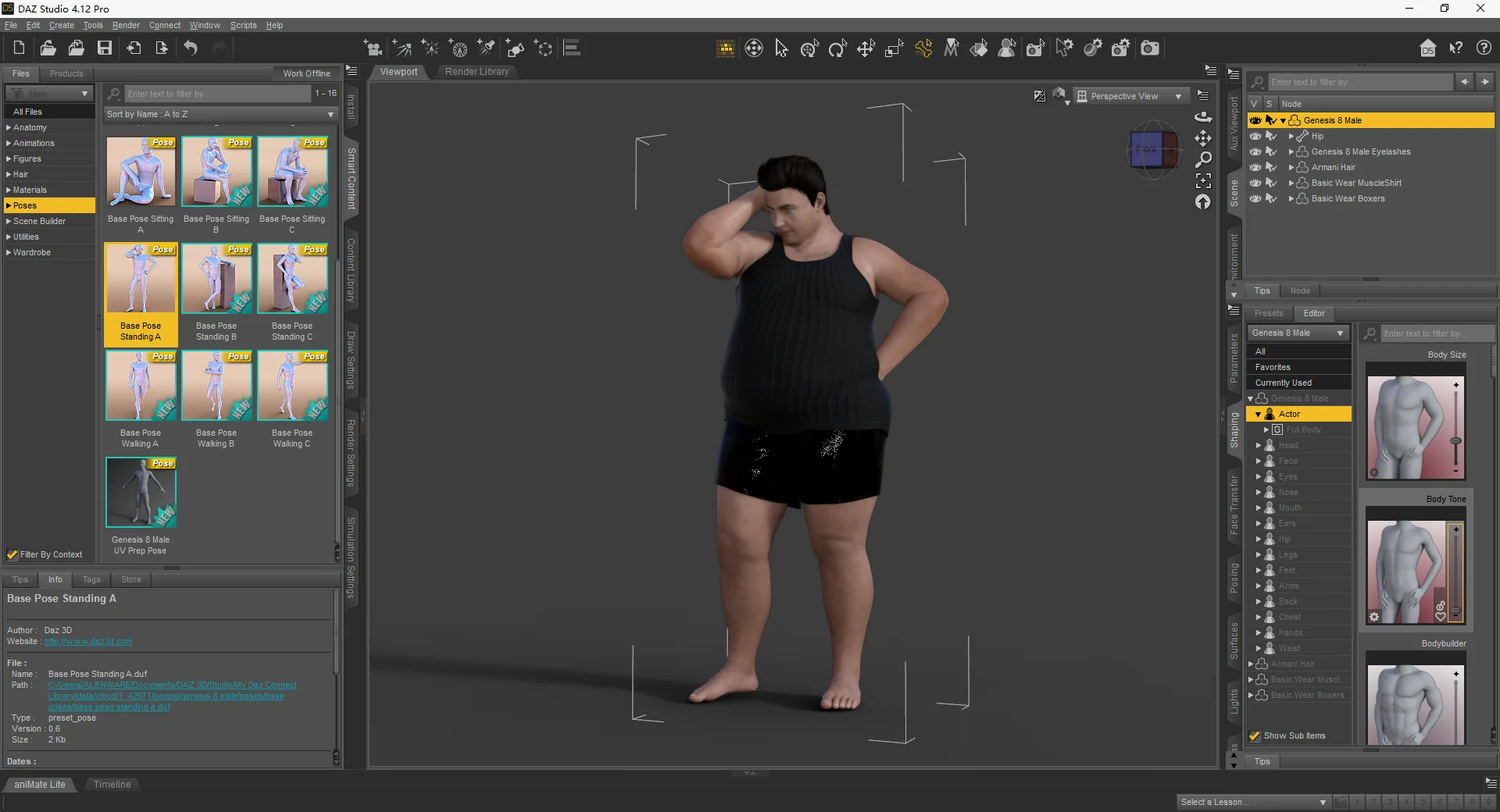This screenshot has width=1500, height=812.
Task: Open the Spot Render tool
Action: (1035, 48)
